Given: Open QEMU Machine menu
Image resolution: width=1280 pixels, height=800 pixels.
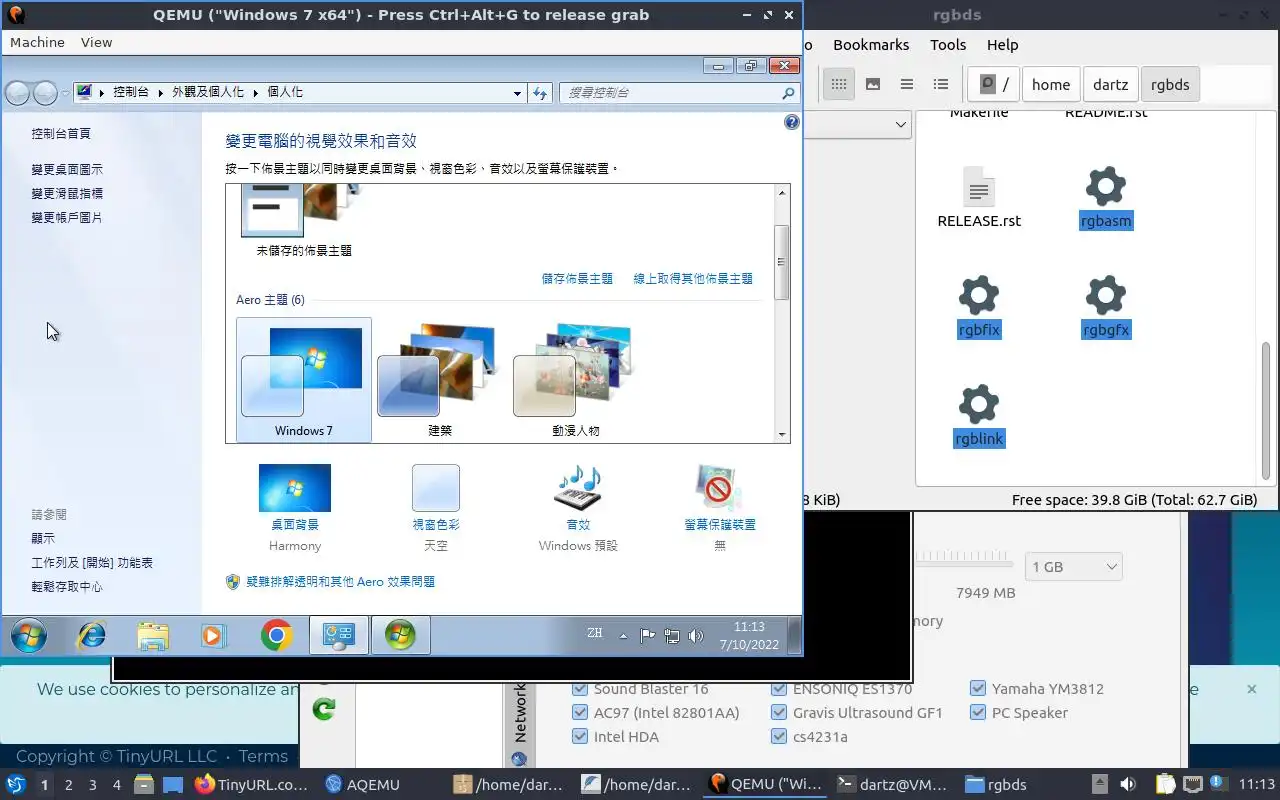Looking at the screenshot, I should point(37,42).
